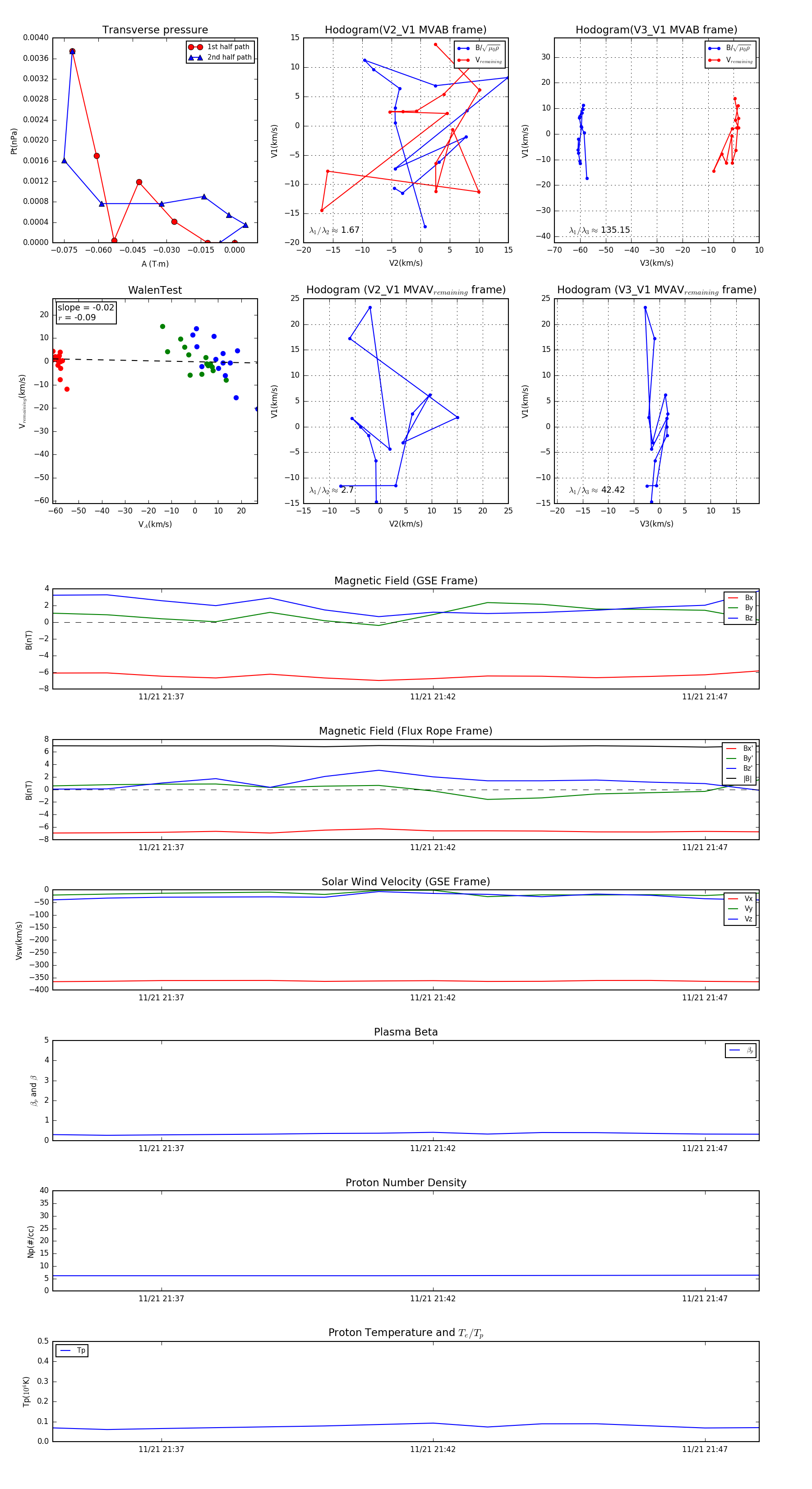Click the Vx legend entry
Screen dimensions: 812x1489
coord(740,898)
